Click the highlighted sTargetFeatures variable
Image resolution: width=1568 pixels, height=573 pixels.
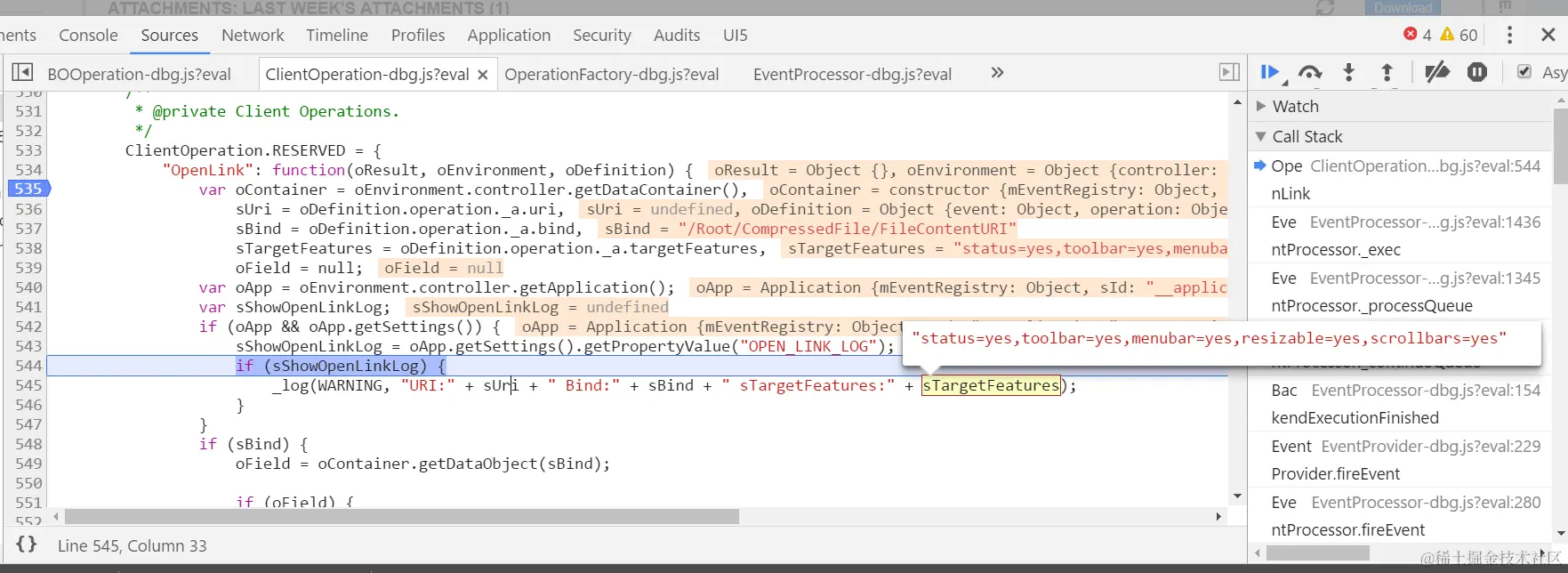[991, 385]
